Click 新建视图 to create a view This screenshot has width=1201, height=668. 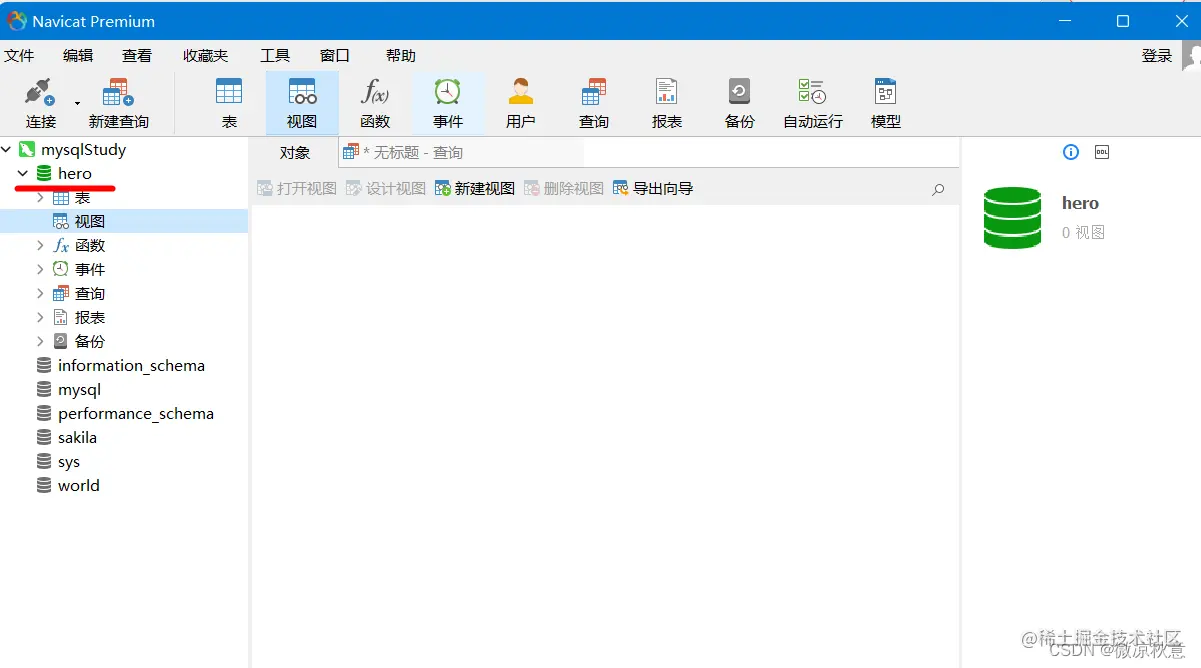(473, 188)
